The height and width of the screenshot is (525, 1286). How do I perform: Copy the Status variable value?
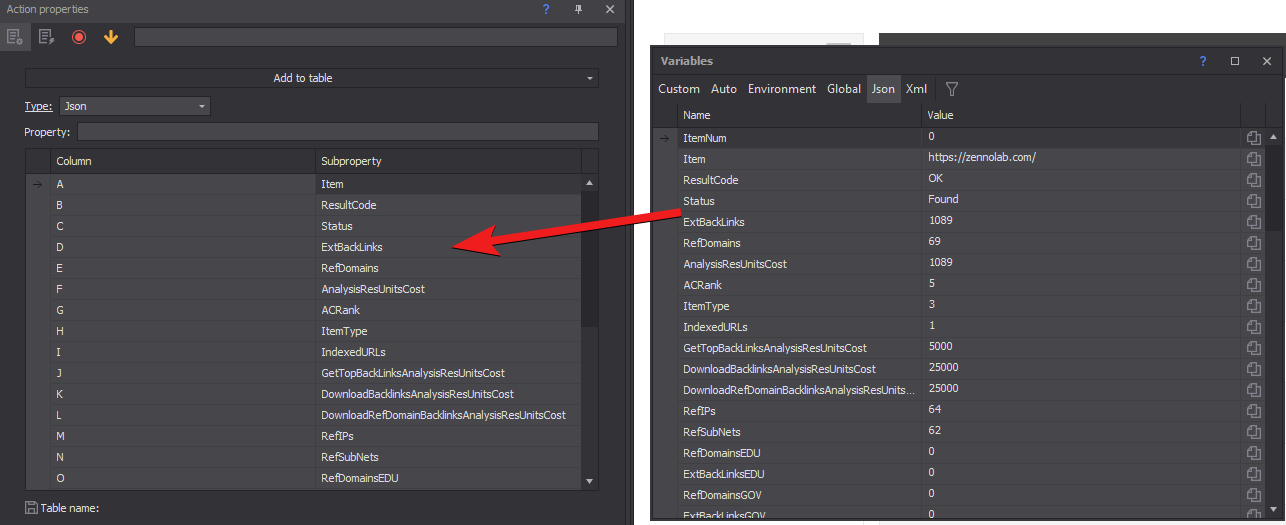click(x=1253, y=201)
